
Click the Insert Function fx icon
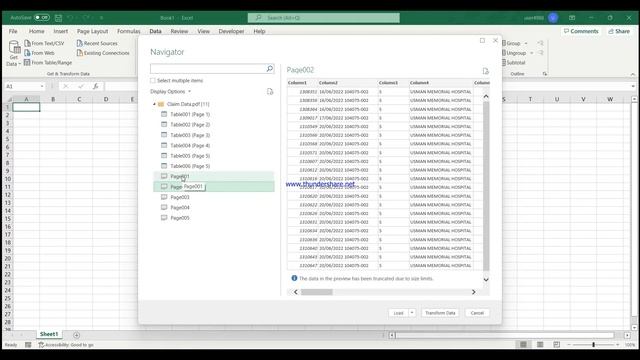click(x=96, y=86)
